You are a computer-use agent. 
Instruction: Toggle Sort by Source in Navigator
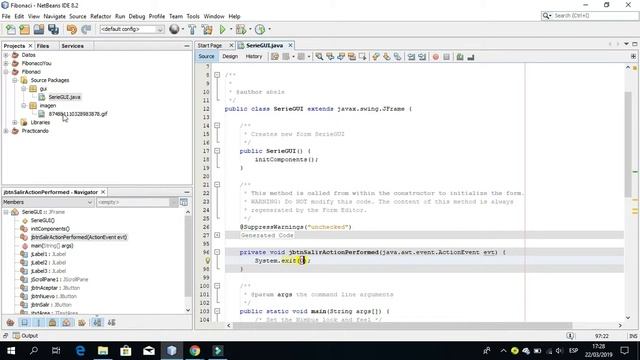111,322
